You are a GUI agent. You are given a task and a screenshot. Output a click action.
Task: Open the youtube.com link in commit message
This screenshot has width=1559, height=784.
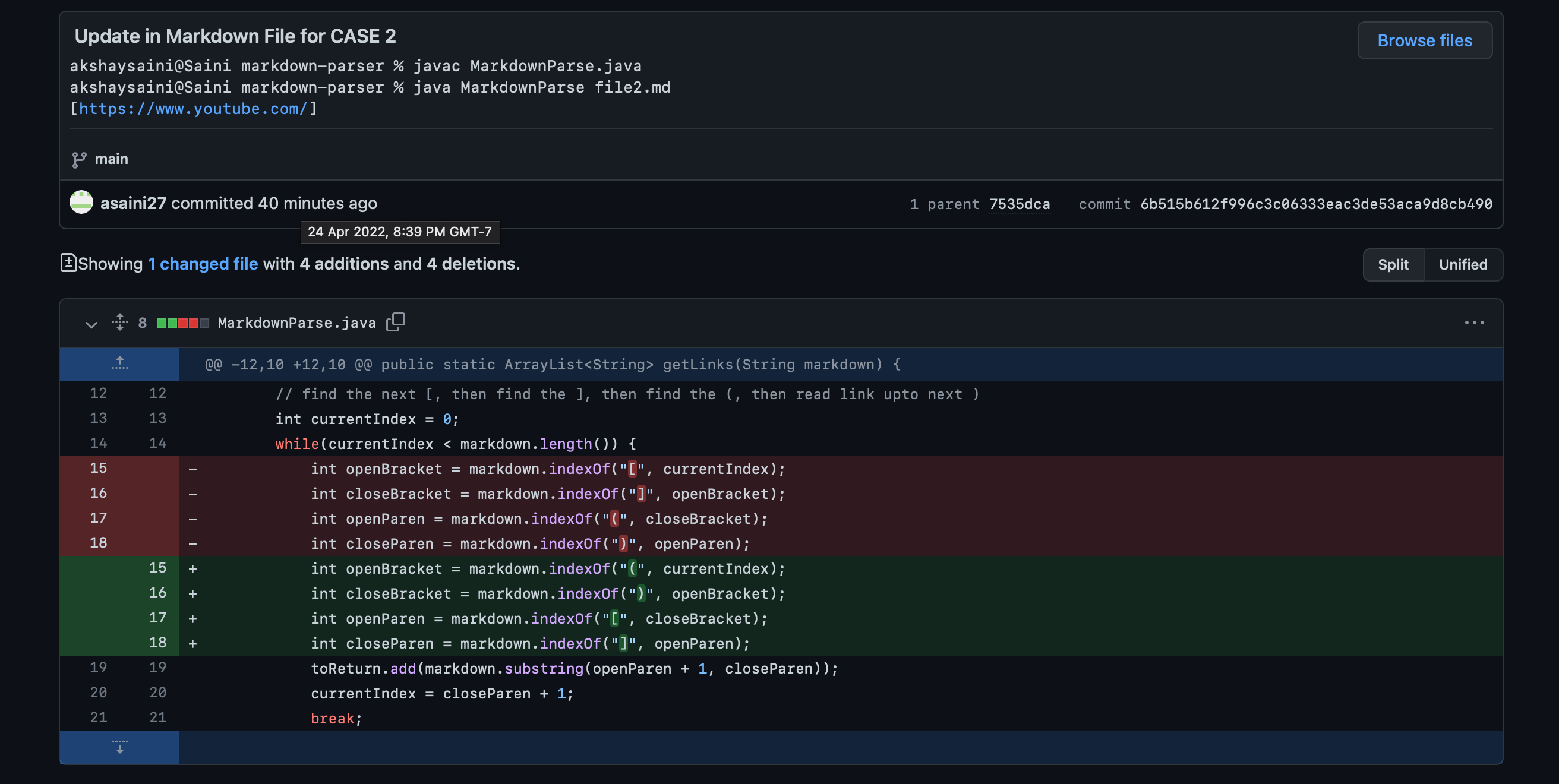point(192,109)
